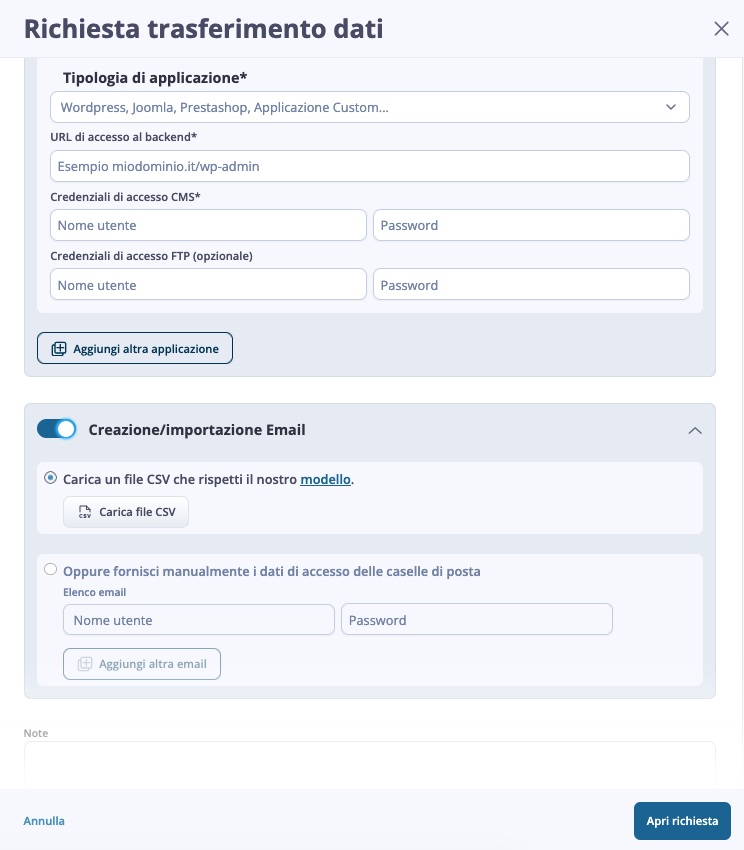Click the plus icon in Aggiungi altra email
744x850 pixels.
pos(85,664)
